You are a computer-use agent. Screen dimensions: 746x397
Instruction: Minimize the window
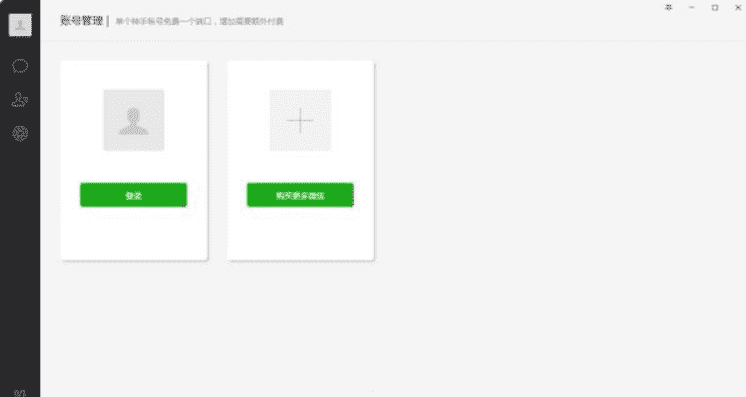[x=692, y=8]
